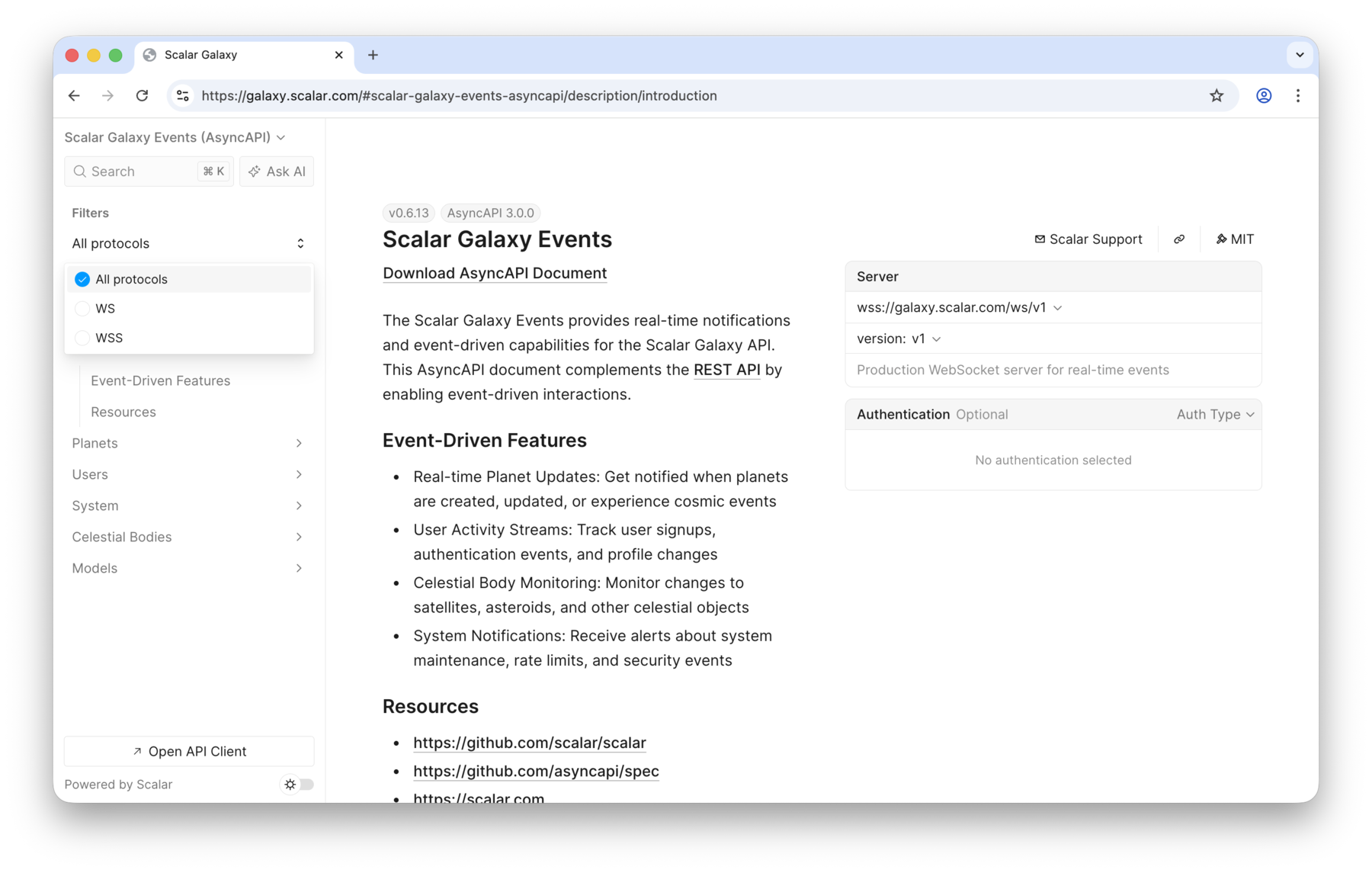Screen dimensions: 1372x873
Task: Select the Scalar Galaxy browser tab
Action: tap(244, 55)
